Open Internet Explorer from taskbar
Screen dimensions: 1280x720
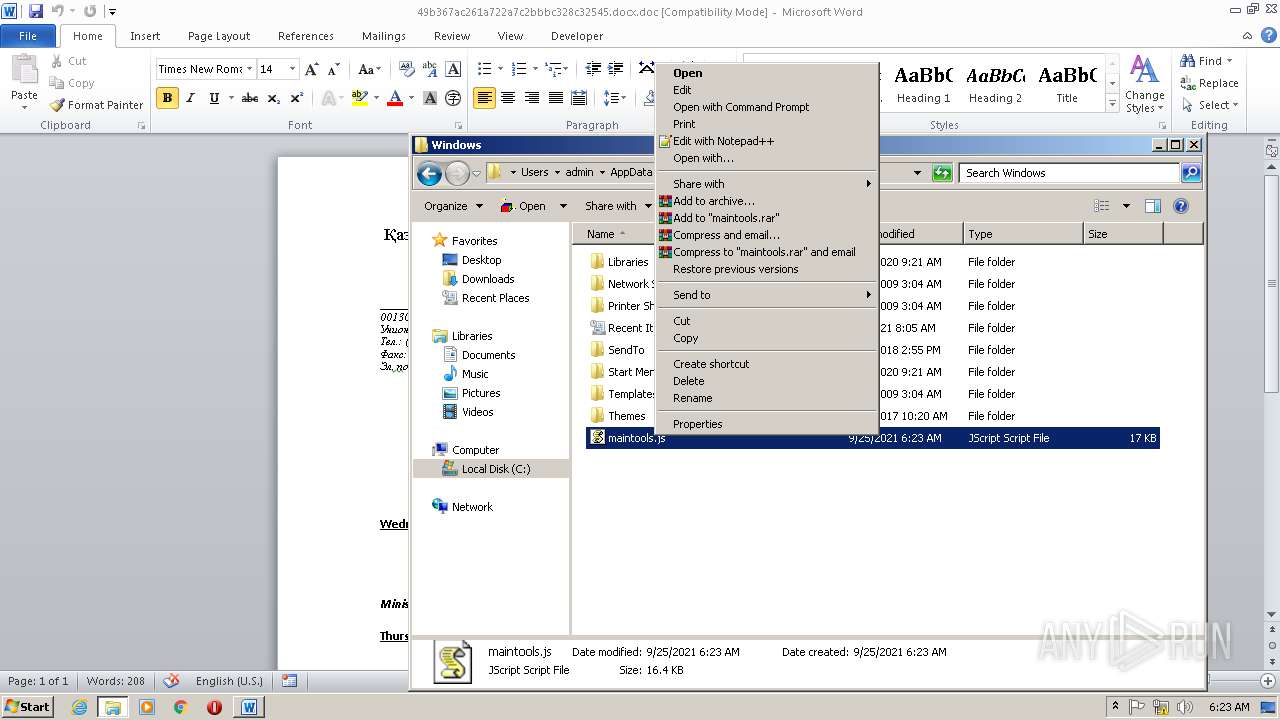coord(79,707)
